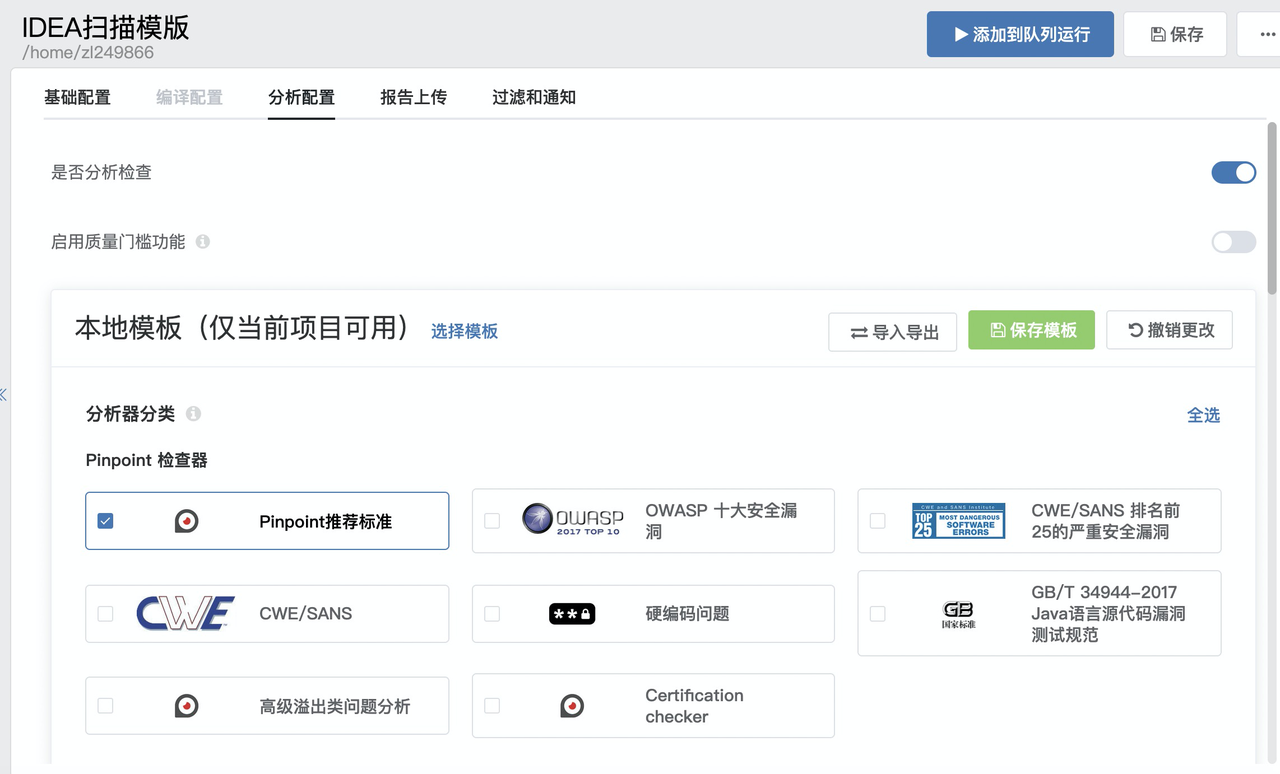Viewport: 1280px width, 774px height.
Task: Click the Certification checker Pinpoint icon
Action: [x=572, y=706]
